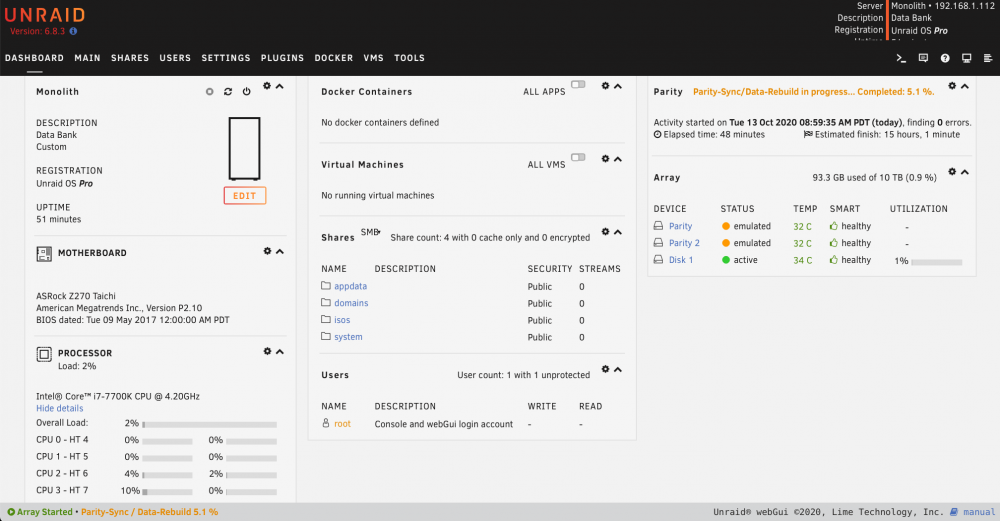1000x521 pixels.
Task: Open the domains share link
Action: (x=351, y=303)
